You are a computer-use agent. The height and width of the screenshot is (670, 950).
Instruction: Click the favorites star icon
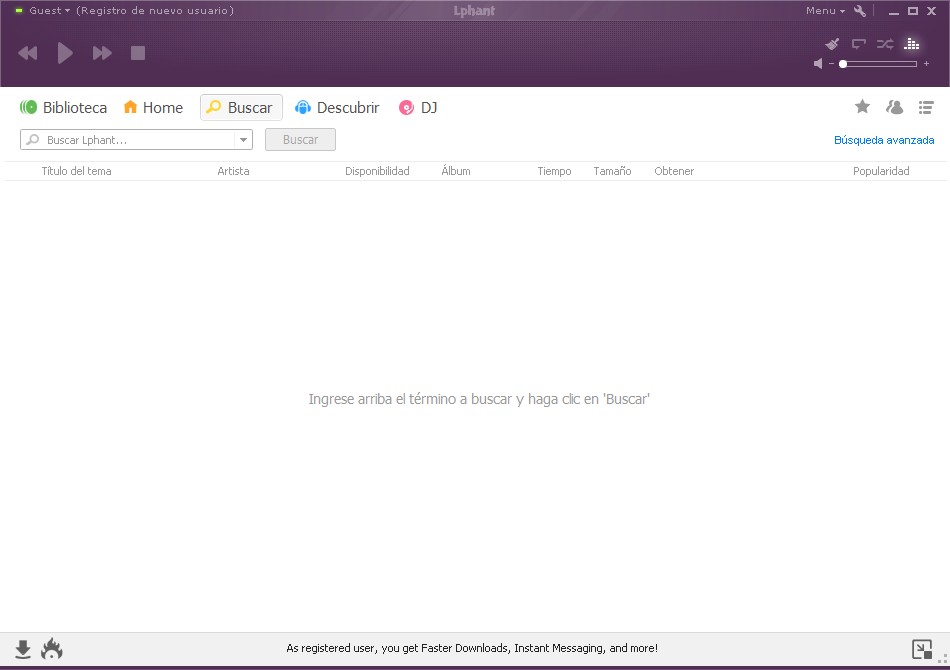(862, 107)
